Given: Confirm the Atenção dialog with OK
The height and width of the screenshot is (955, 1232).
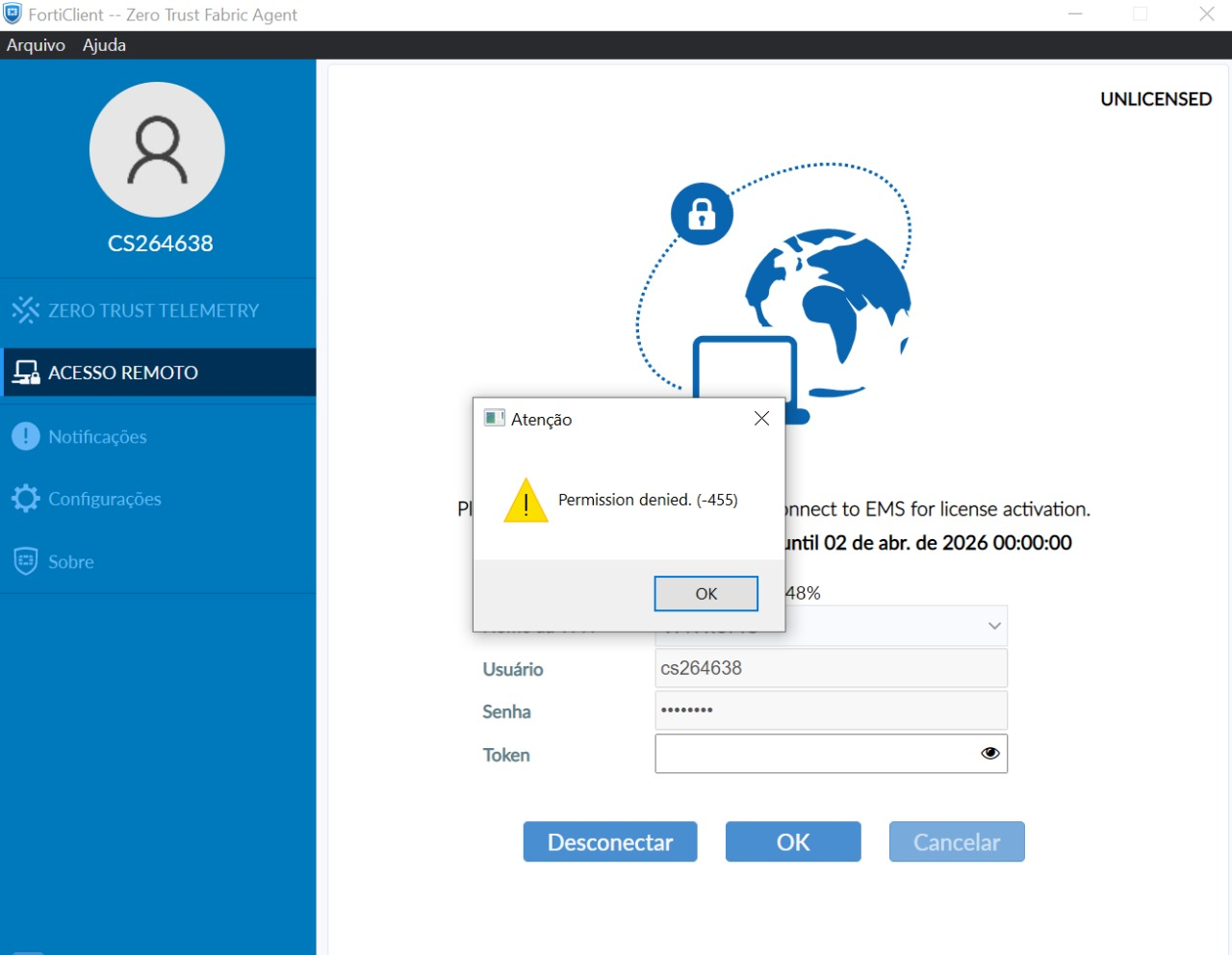Looking at the screenshot, I should [706, 594].
